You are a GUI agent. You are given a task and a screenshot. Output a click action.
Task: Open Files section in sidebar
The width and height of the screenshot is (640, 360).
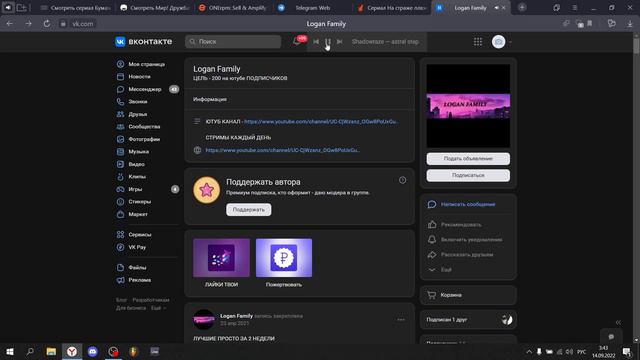pos(131,268)
